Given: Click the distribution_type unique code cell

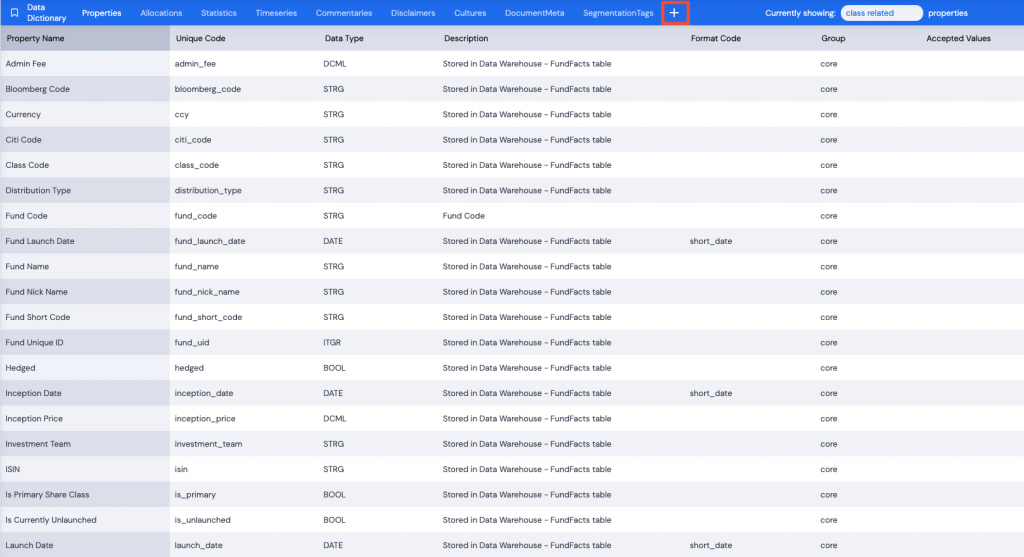Looking at the screenshot, I should coord(208,191).
